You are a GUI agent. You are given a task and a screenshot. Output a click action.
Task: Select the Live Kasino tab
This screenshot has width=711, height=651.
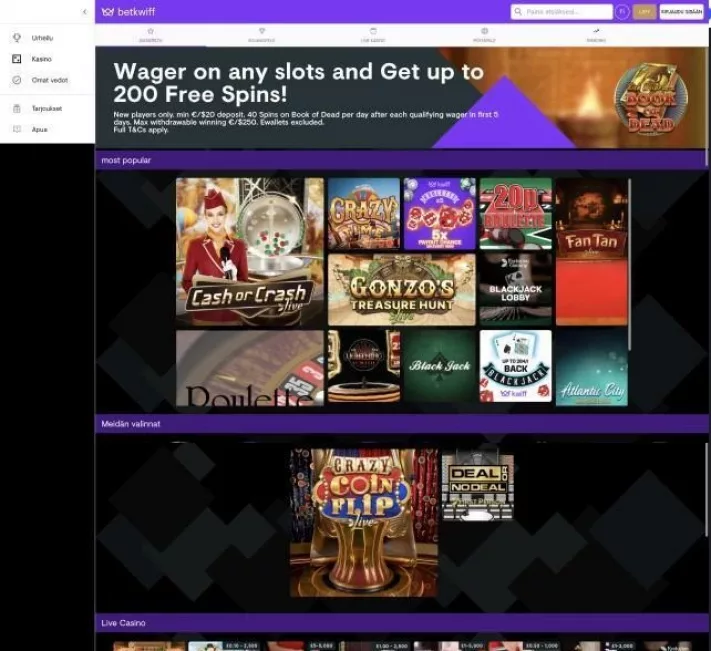pos(373,35)
